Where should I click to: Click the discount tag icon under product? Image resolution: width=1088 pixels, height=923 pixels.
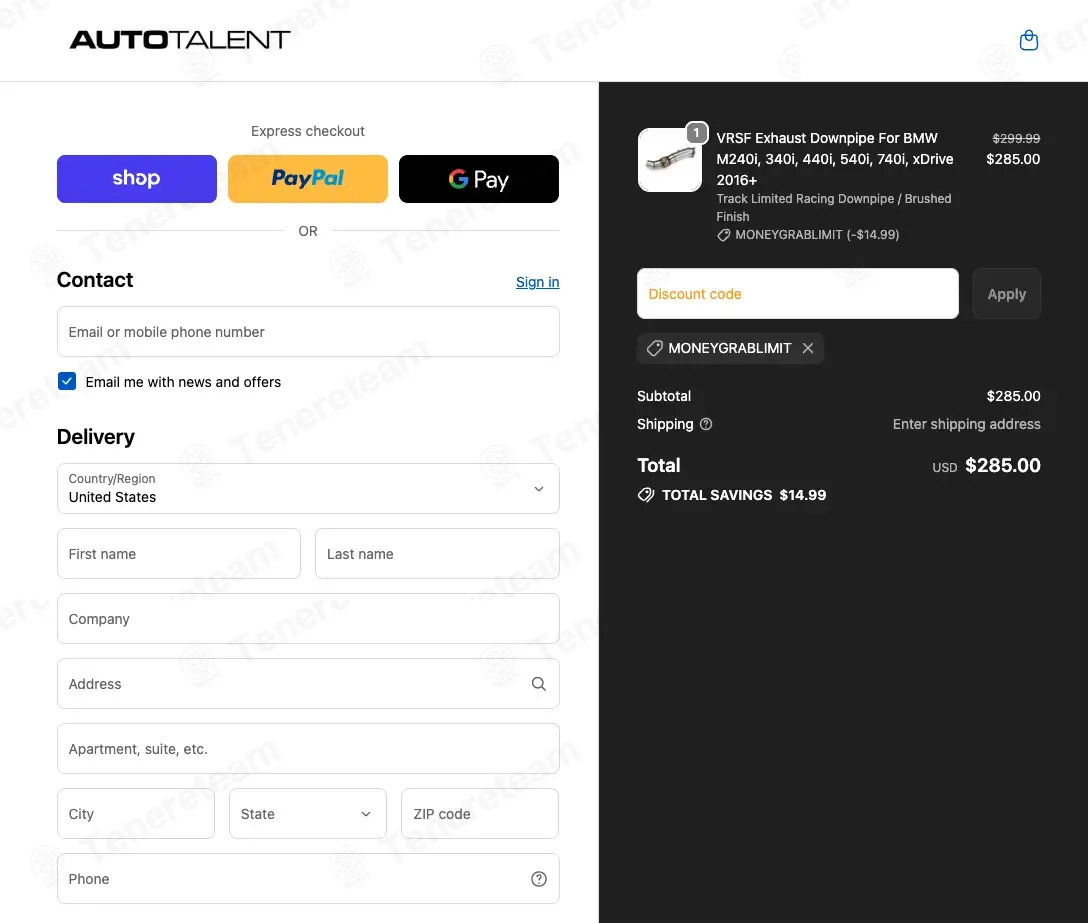coord(723,235)
